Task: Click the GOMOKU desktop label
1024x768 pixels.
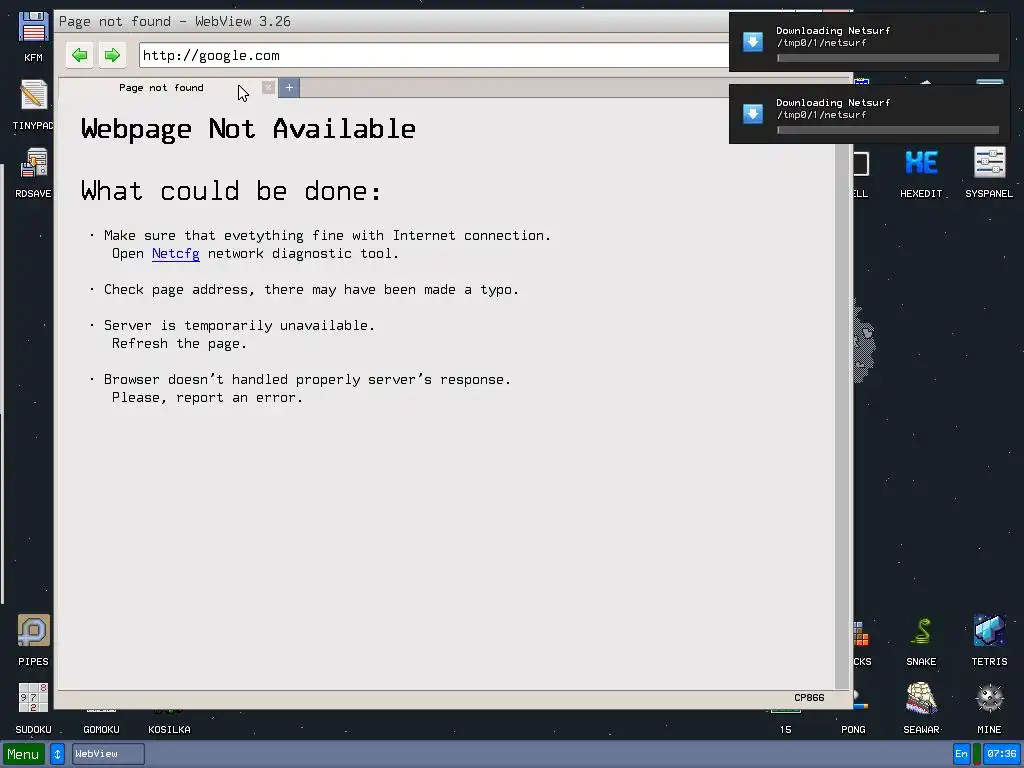Action: (x=101, y=729)
